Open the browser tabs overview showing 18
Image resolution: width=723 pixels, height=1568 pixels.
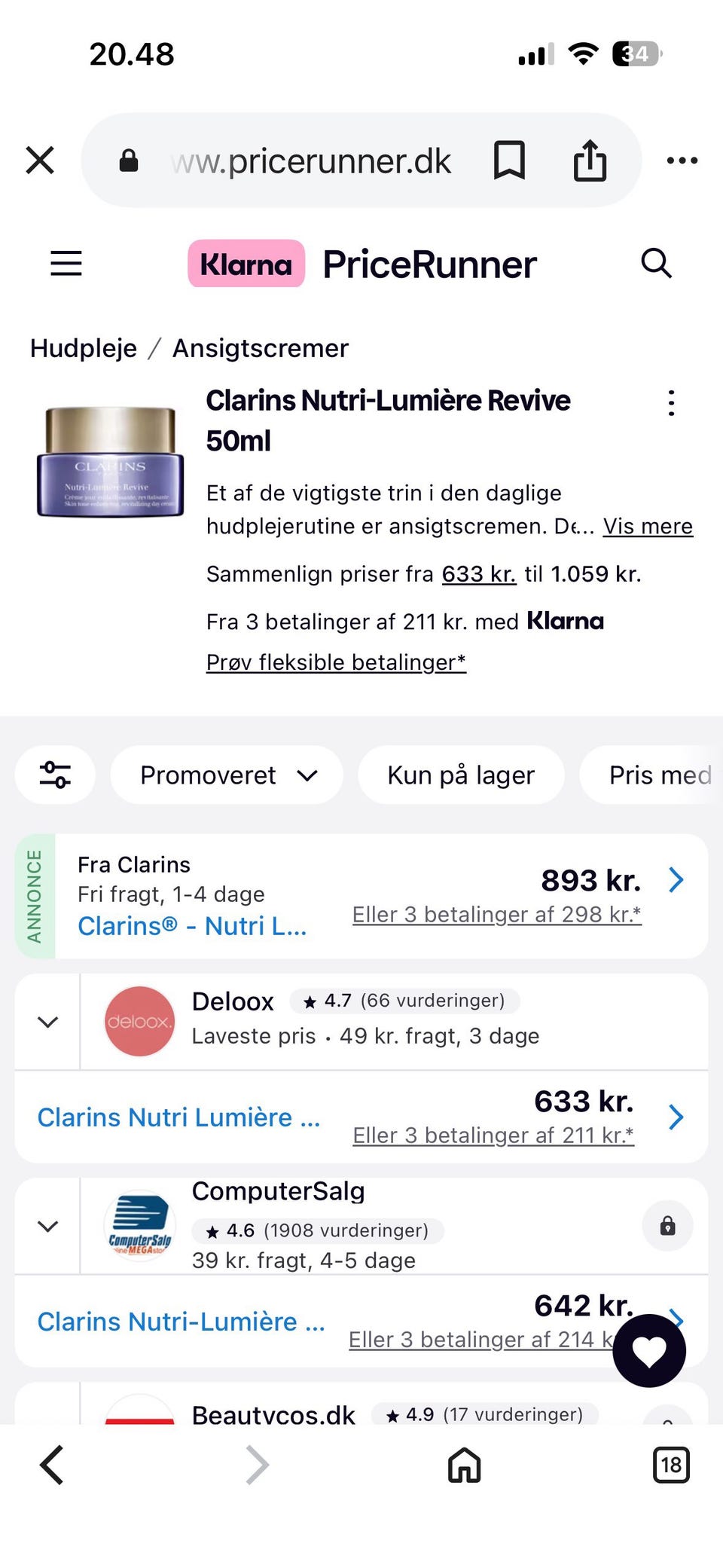[670, 1465]
